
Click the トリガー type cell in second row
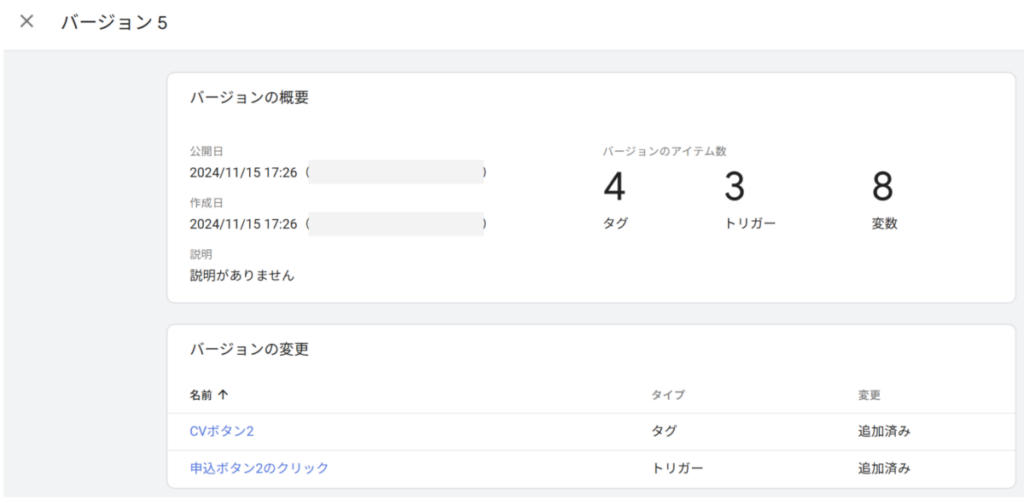point(677,468)
